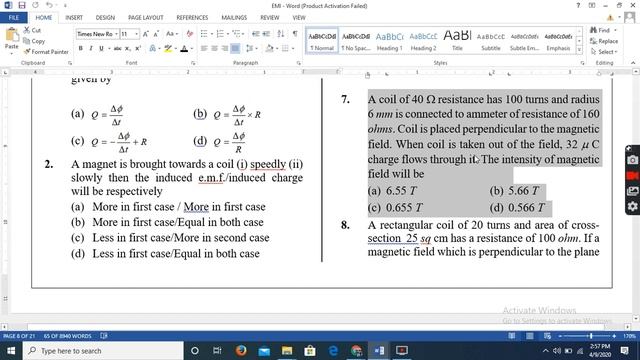This screenshot has width=640, height=360.
Task: Click the Windows search box
Action: point(103,351)
